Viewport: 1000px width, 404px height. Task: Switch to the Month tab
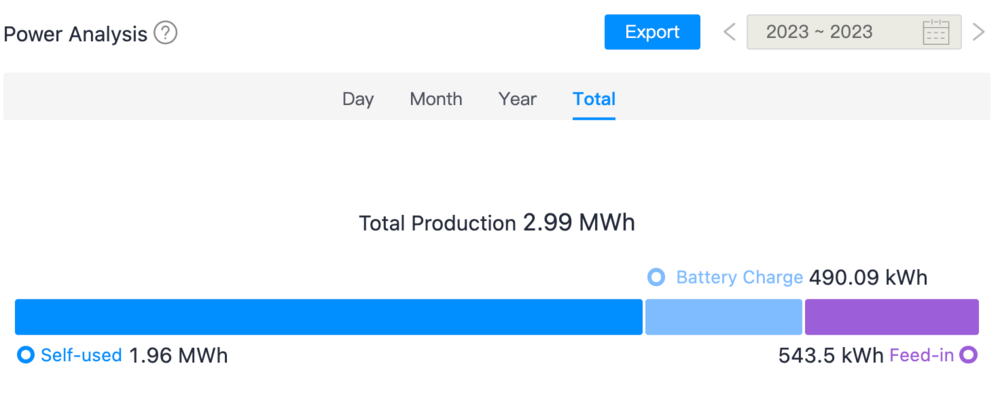tap(436, 99)
